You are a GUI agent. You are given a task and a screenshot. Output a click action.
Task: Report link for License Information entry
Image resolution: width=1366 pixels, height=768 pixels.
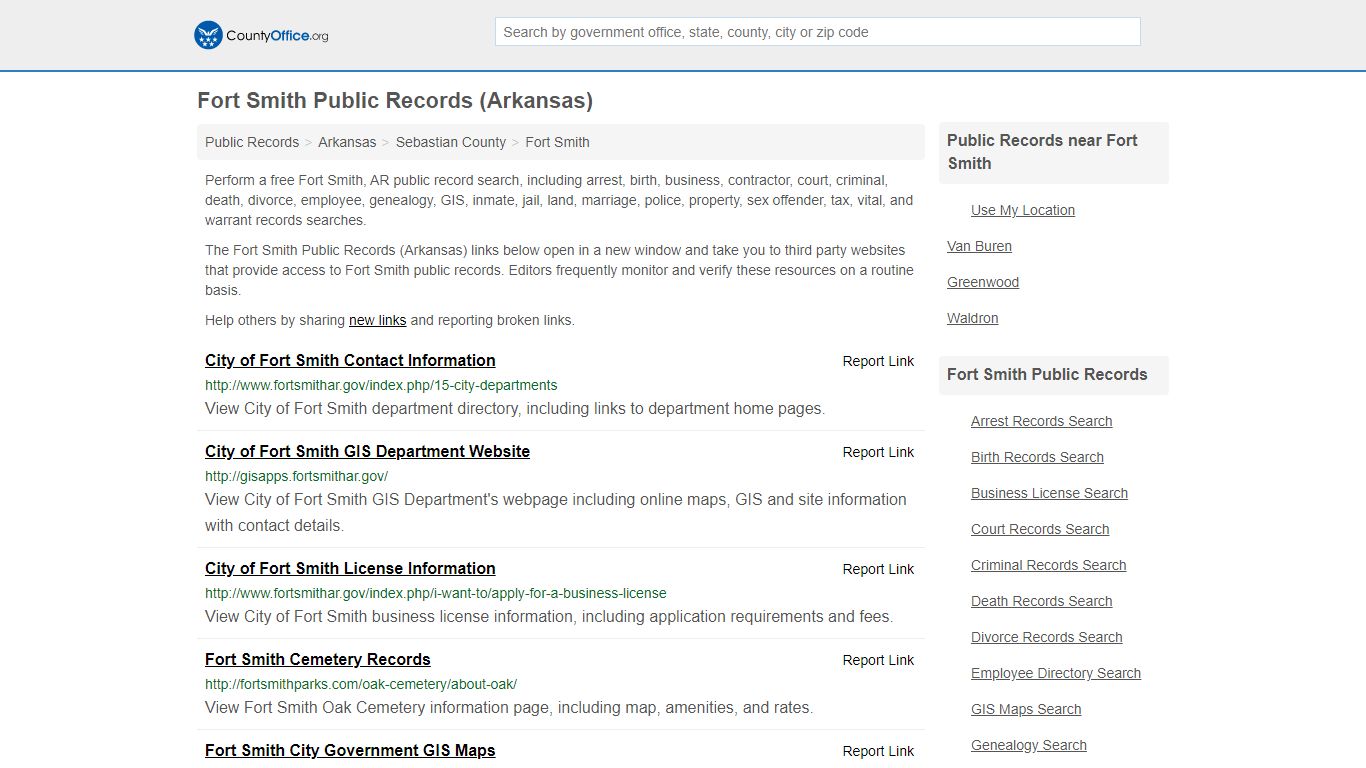point(878,569)
